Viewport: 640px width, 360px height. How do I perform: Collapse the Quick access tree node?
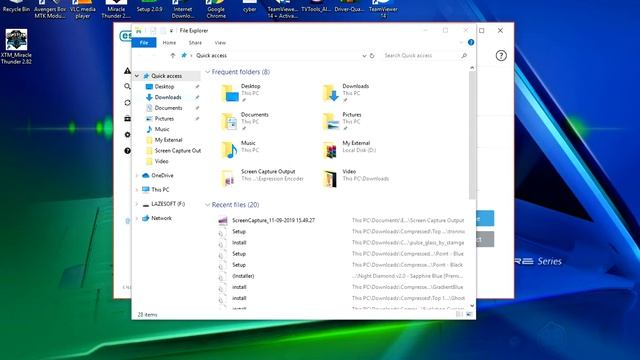[137, 76]
